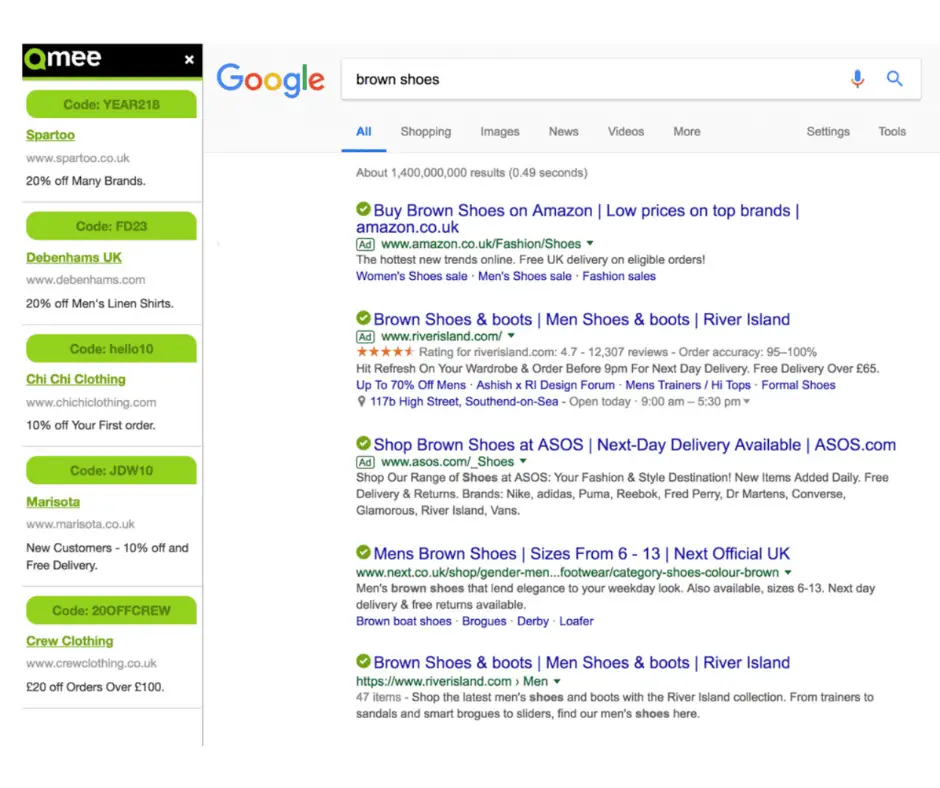This screenshot has width=940, height=788.
Task: Switch to the Images tab
Action: [499, 131]
